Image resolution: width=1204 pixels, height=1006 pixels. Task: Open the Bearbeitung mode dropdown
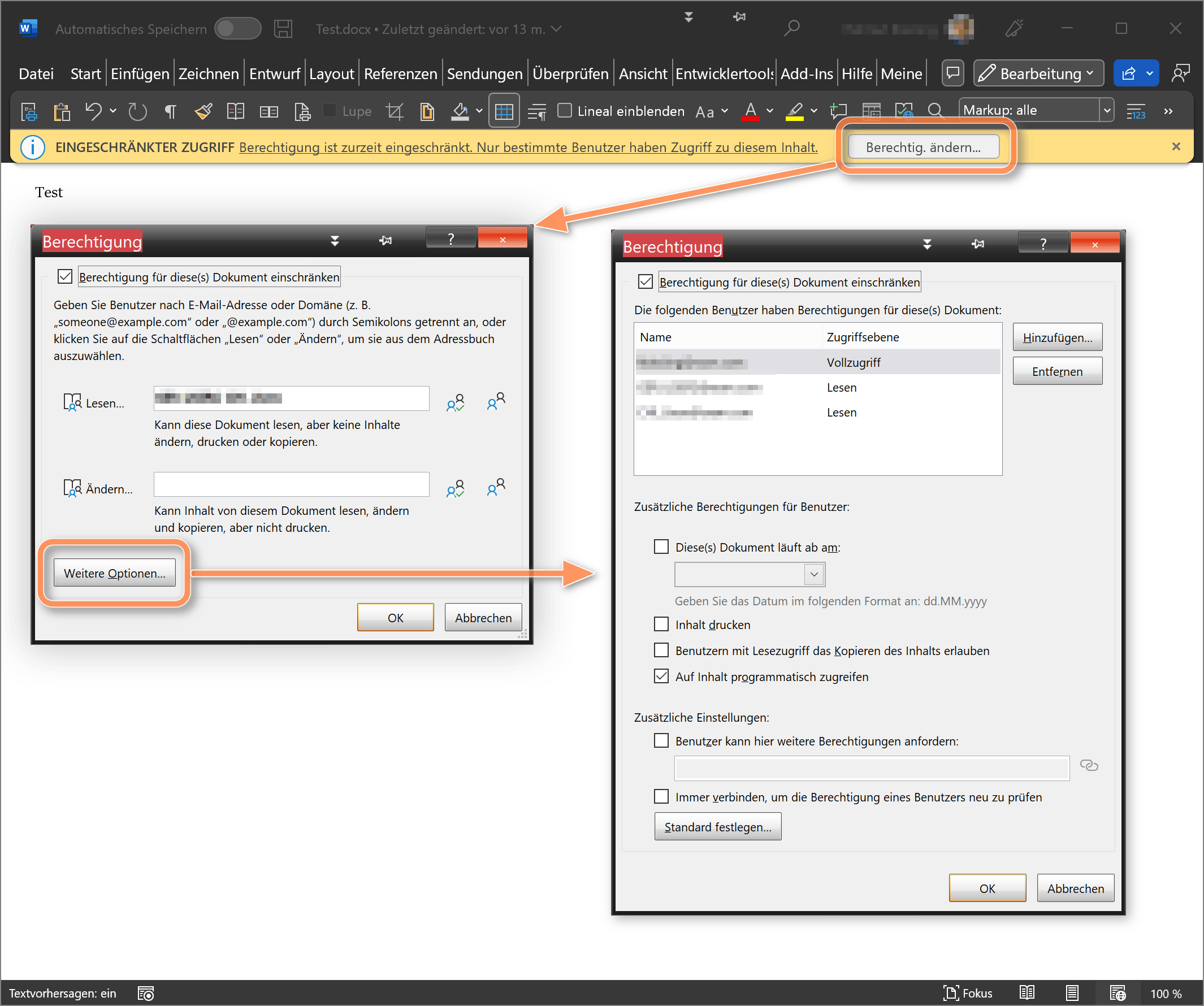pos(1038,73)
